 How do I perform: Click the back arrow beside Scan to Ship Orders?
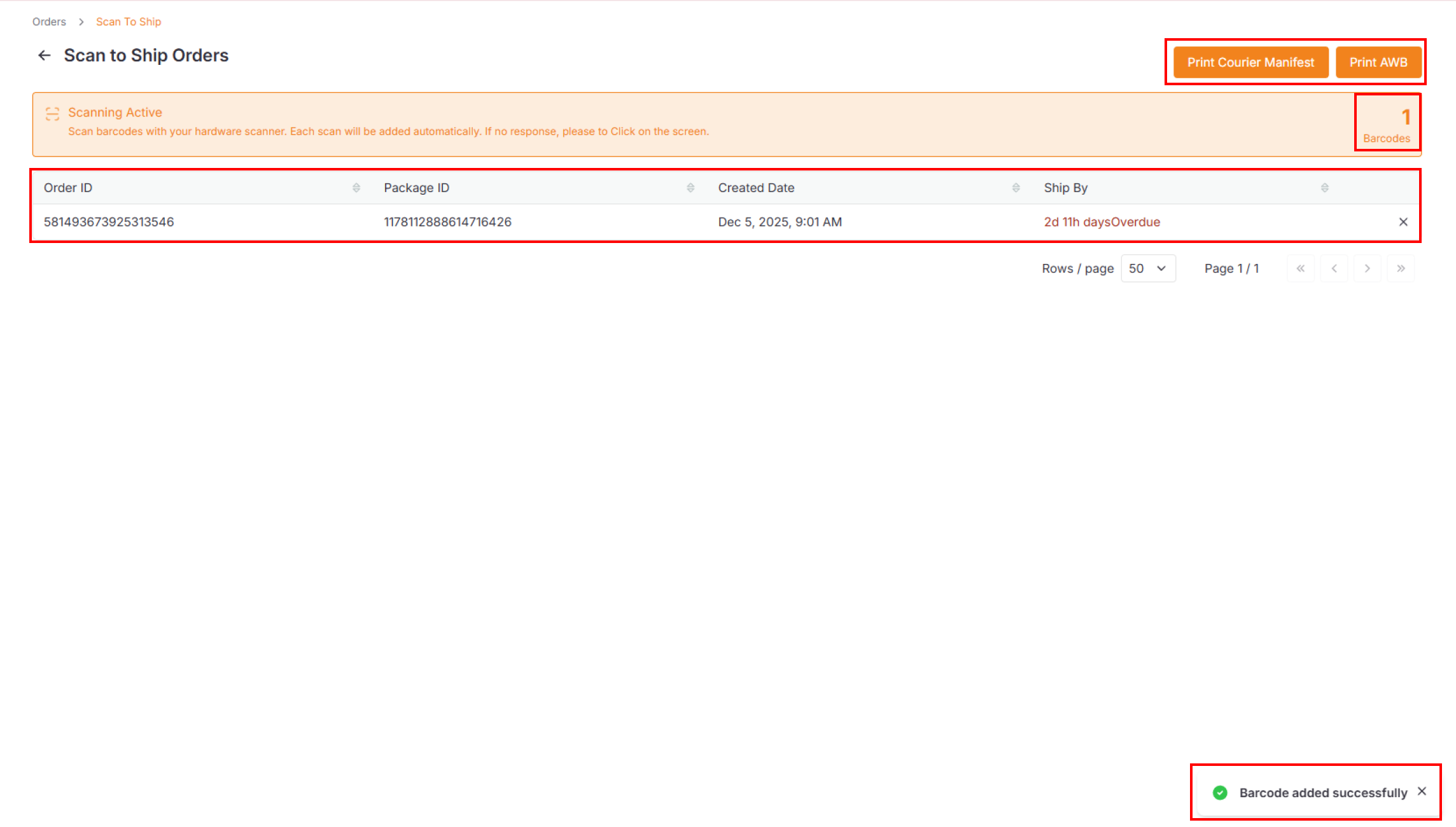click(x=44, y=55)
